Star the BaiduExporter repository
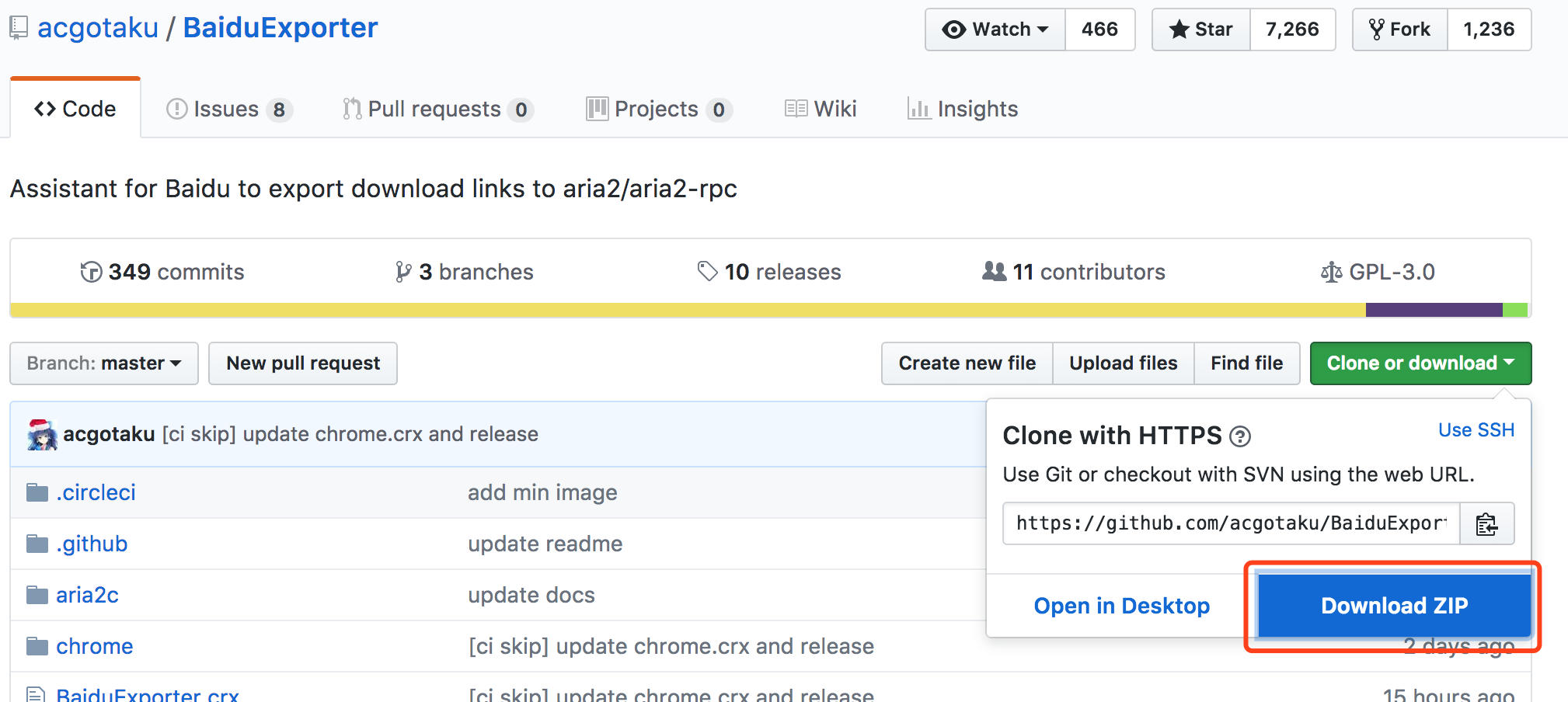The image size is (1568, 702). (1201, 30)
